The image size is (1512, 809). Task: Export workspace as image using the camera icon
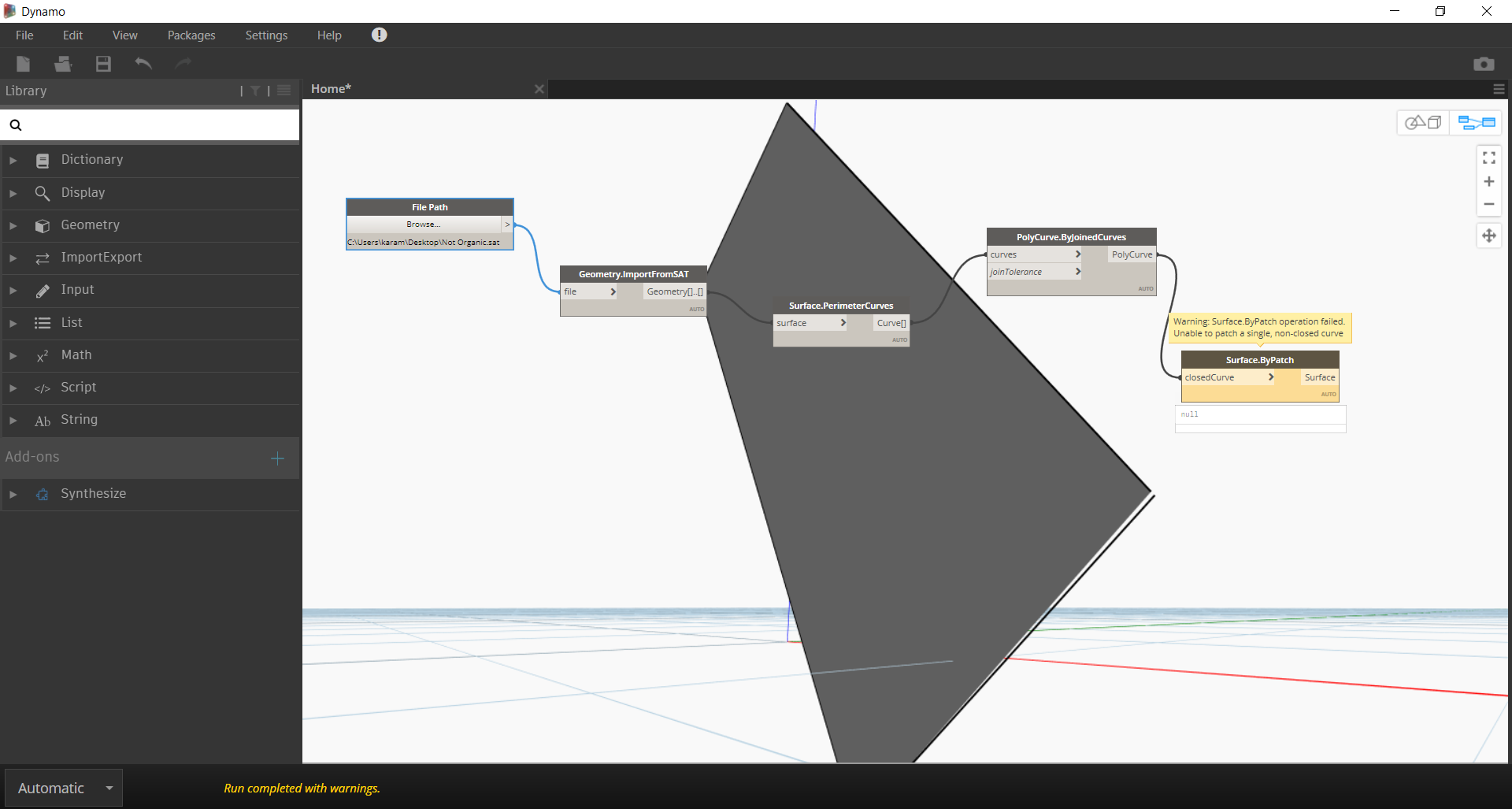(1484, 64)
